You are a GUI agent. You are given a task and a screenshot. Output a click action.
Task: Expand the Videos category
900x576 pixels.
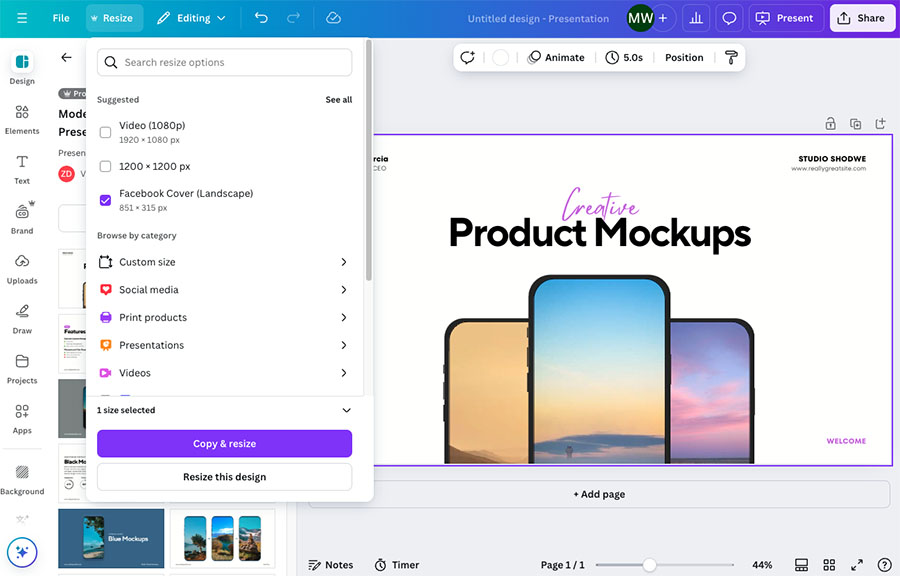224,373
